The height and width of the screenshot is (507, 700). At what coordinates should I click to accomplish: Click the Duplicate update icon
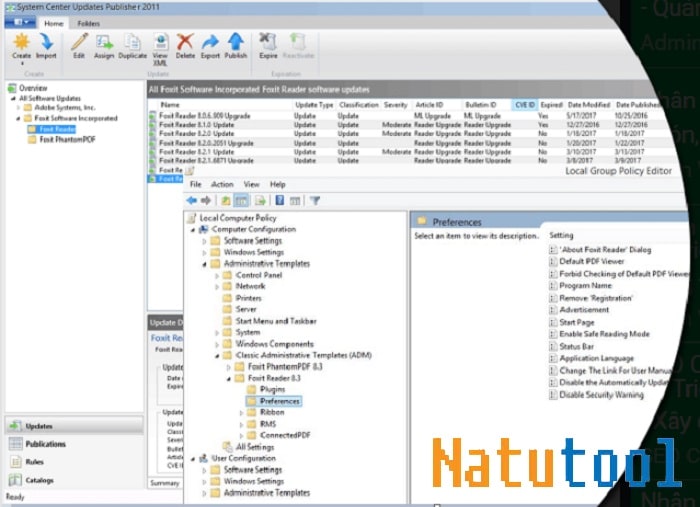tap(132, 45)
